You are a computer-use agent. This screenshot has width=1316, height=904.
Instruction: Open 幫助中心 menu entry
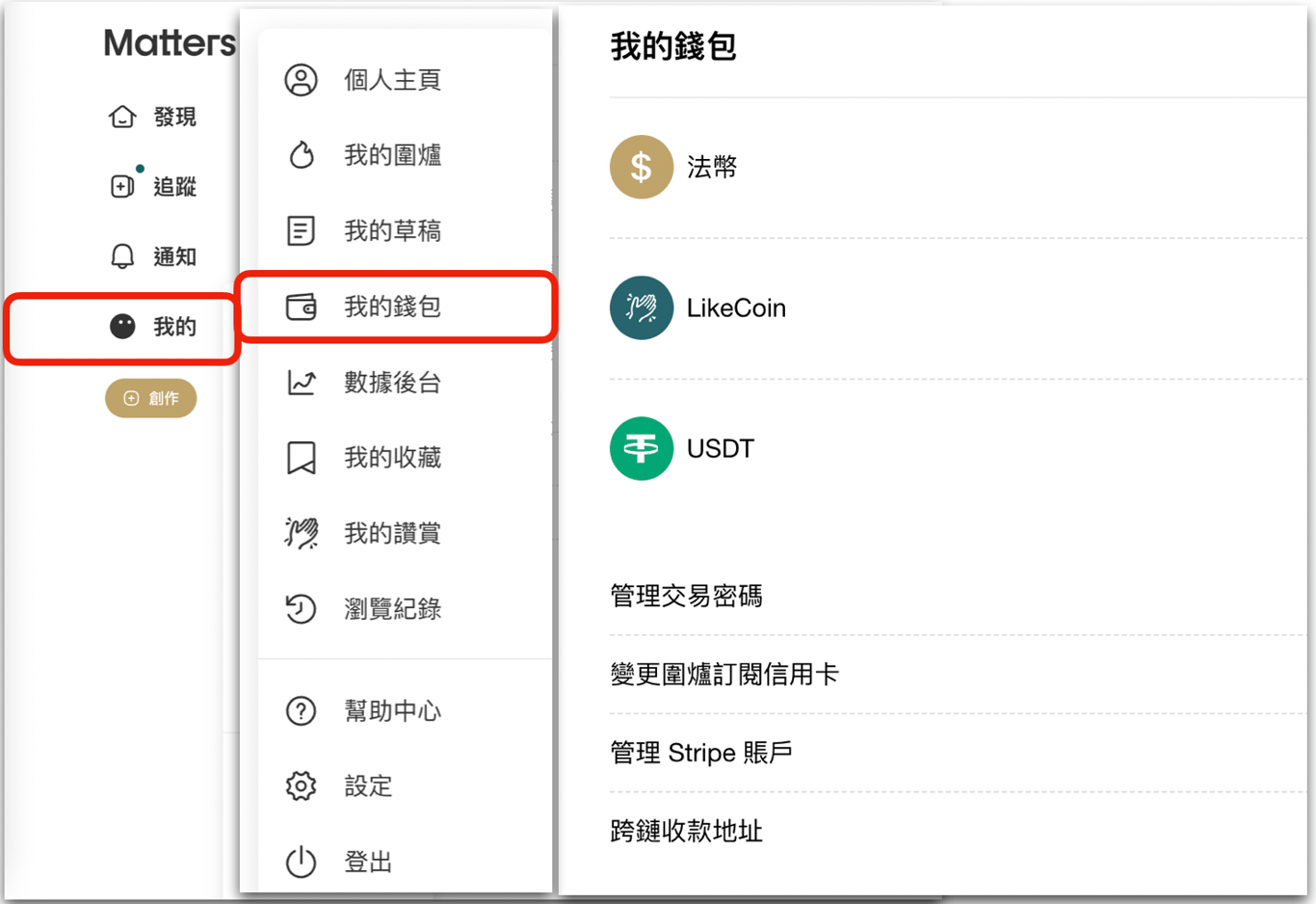click(x=393, y=711)
